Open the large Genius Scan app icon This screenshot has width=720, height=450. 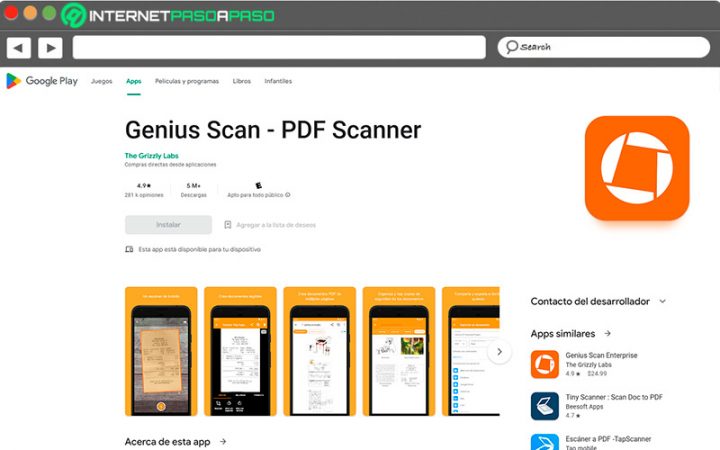[x=637, y=168]
